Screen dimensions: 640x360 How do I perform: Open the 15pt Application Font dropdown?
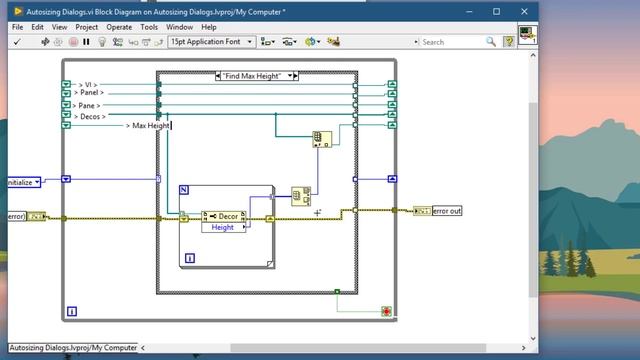coord(211,42)
